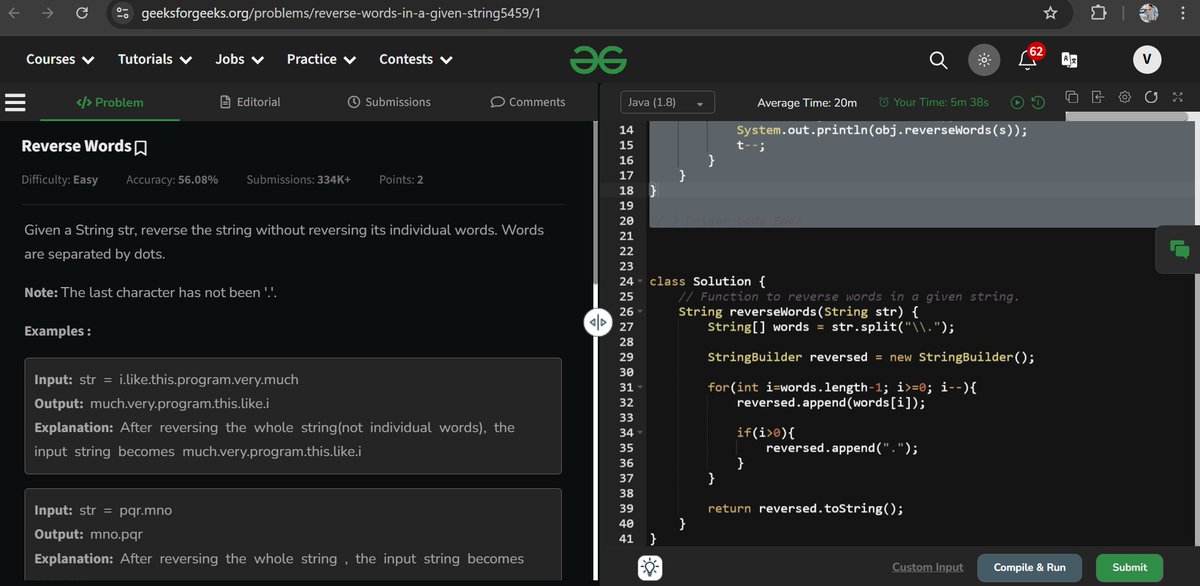Toggle the light/dark theme button
Image resolution: width=1200 pixels, height=586 pixels.
[984, 60]
